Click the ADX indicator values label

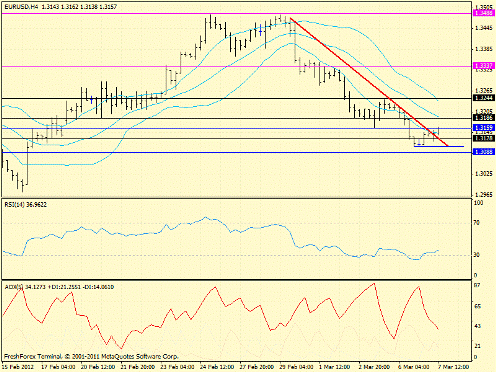coord(59,287)
